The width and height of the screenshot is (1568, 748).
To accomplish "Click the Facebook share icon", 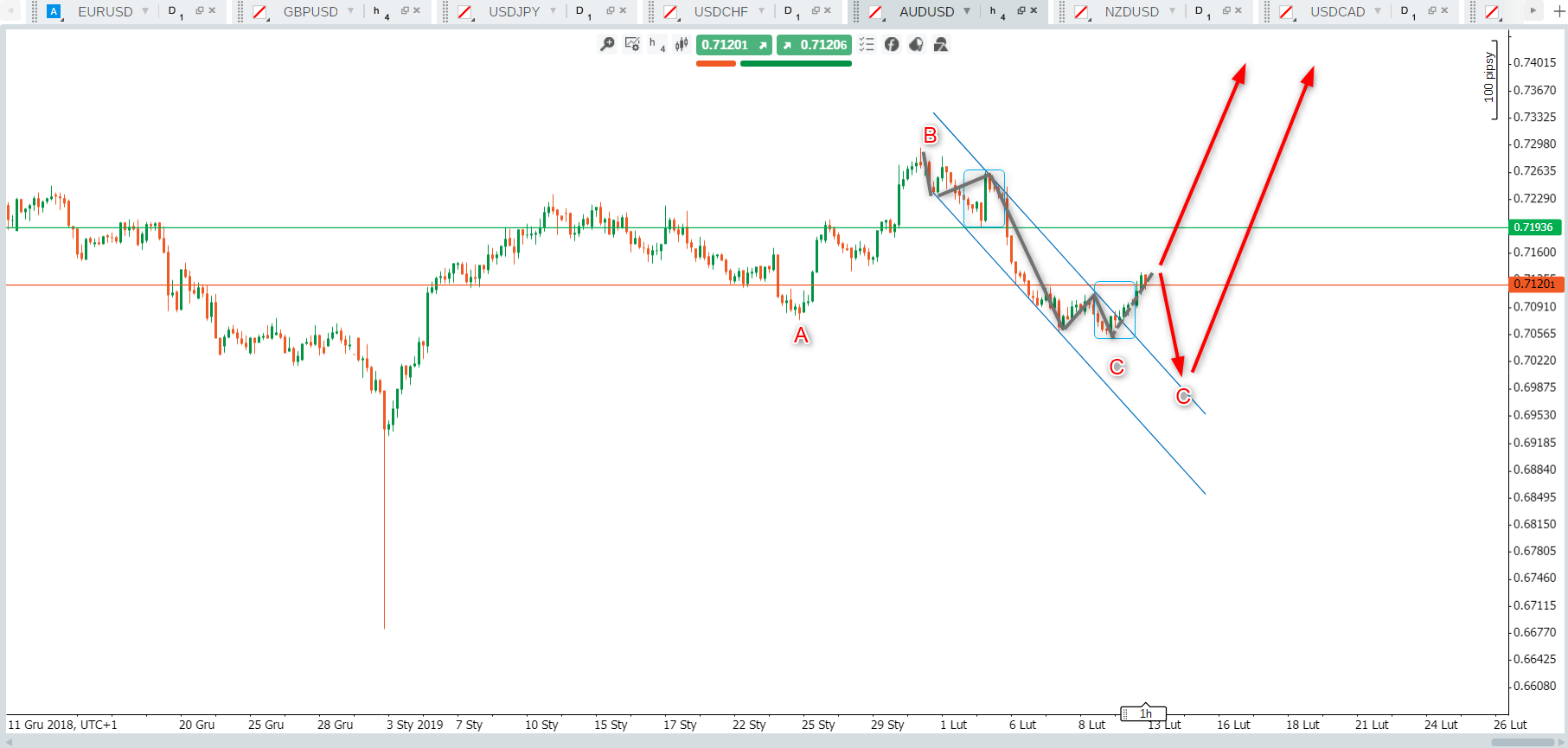I will coord(892,44).
